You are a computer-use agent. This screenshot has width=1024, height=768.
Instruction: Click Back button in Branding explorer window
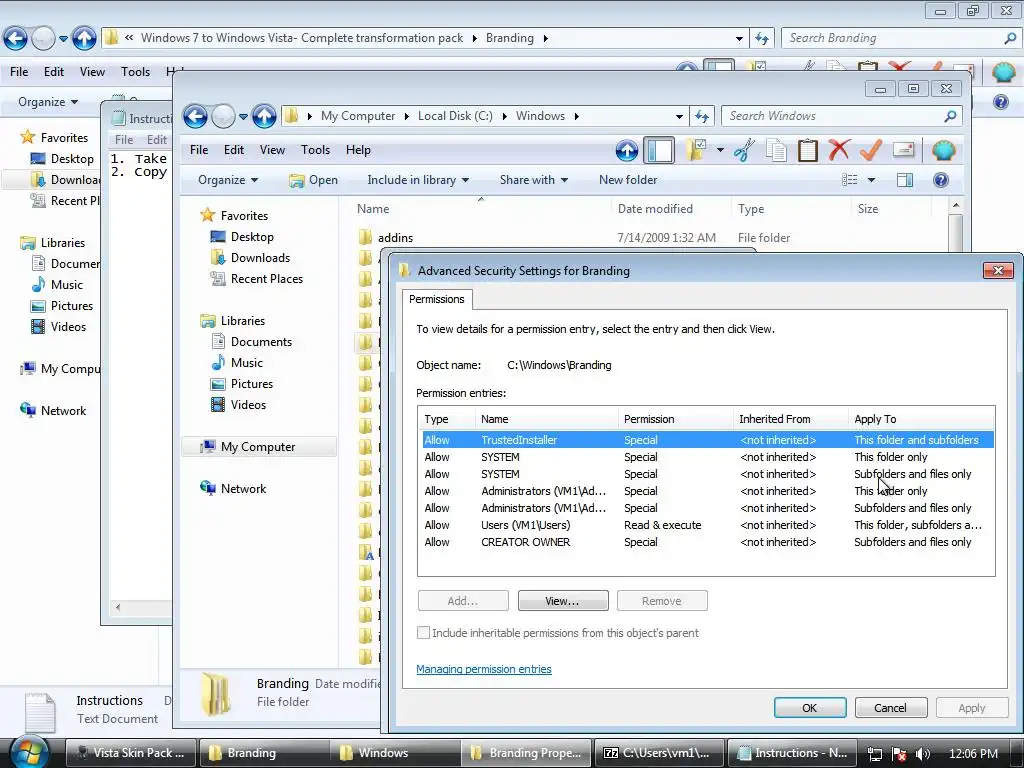[15, 39]
